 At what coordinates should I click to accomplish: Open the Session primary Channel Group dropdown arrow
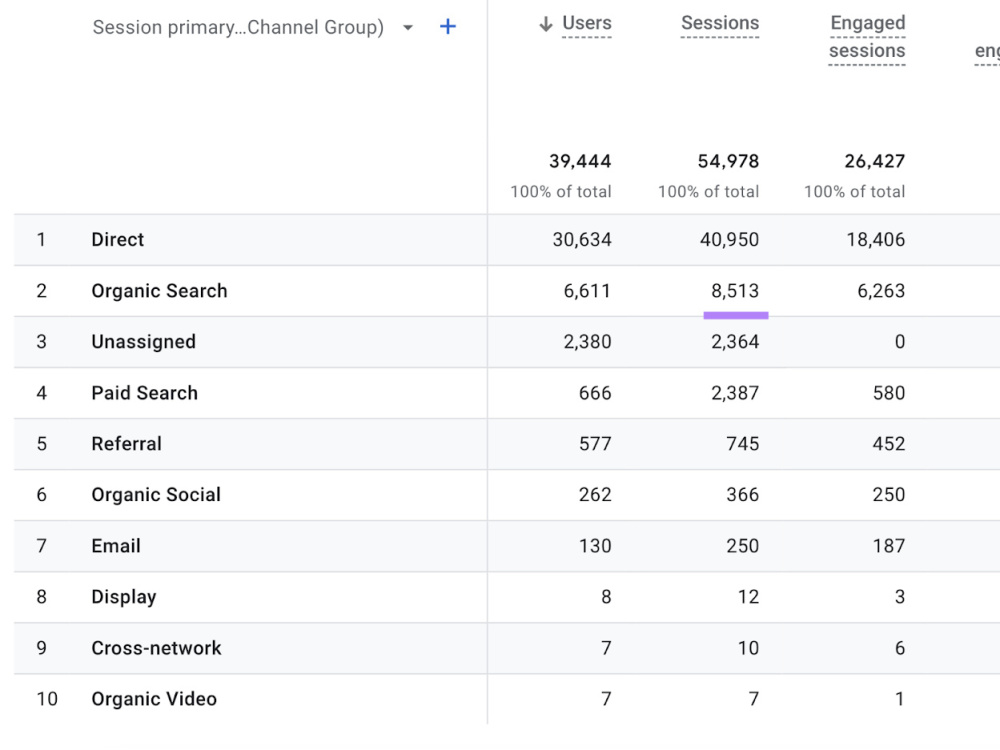[x=408, y=27]
